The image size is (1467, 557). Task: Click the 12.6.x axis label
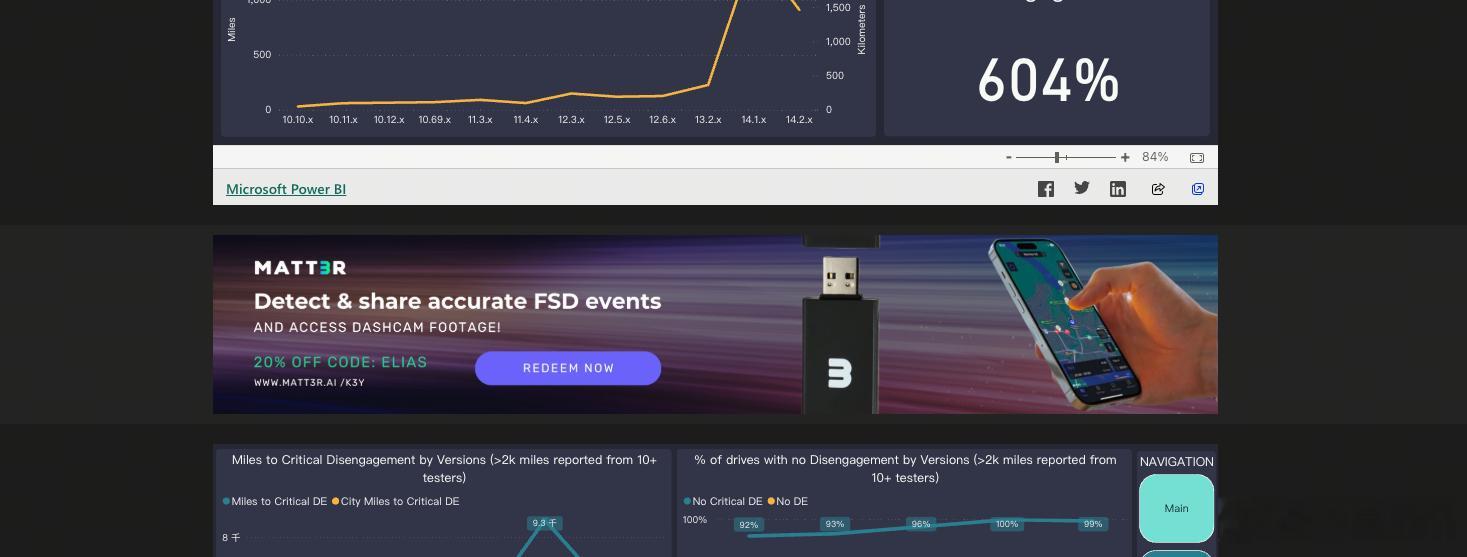point(662,120)
